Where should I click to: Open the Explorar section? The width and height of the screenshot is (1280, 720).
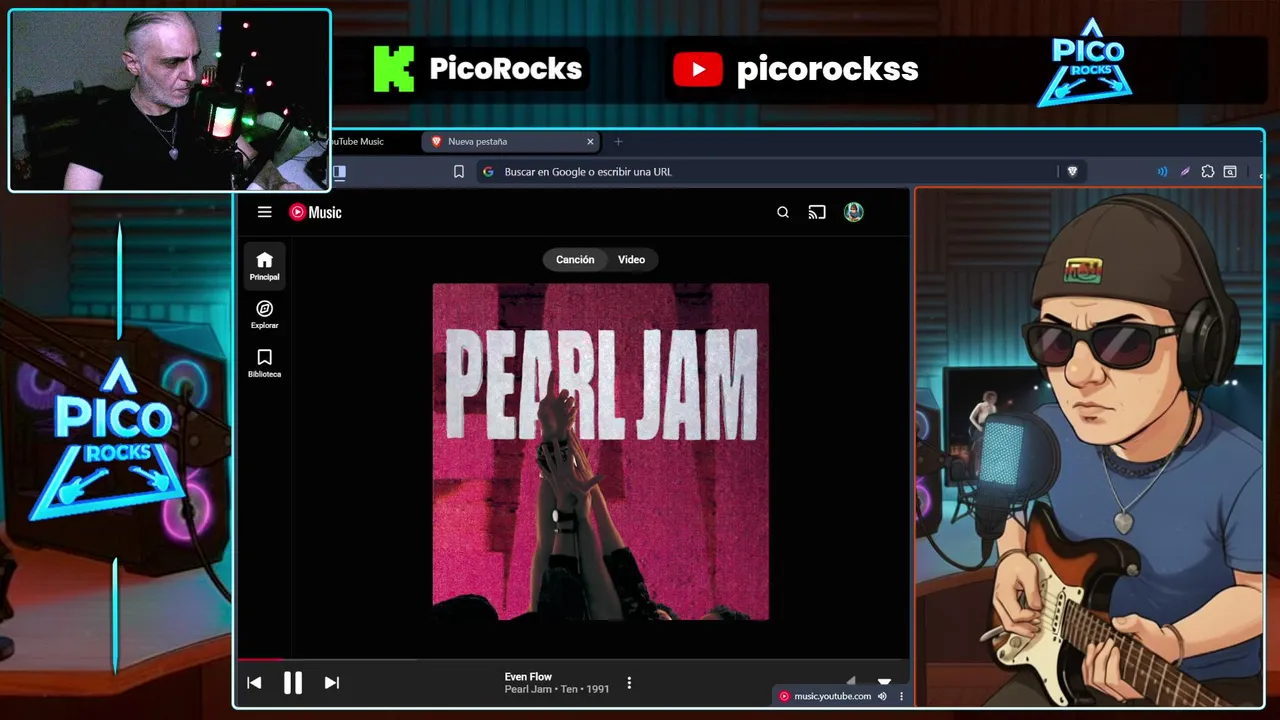264,314
